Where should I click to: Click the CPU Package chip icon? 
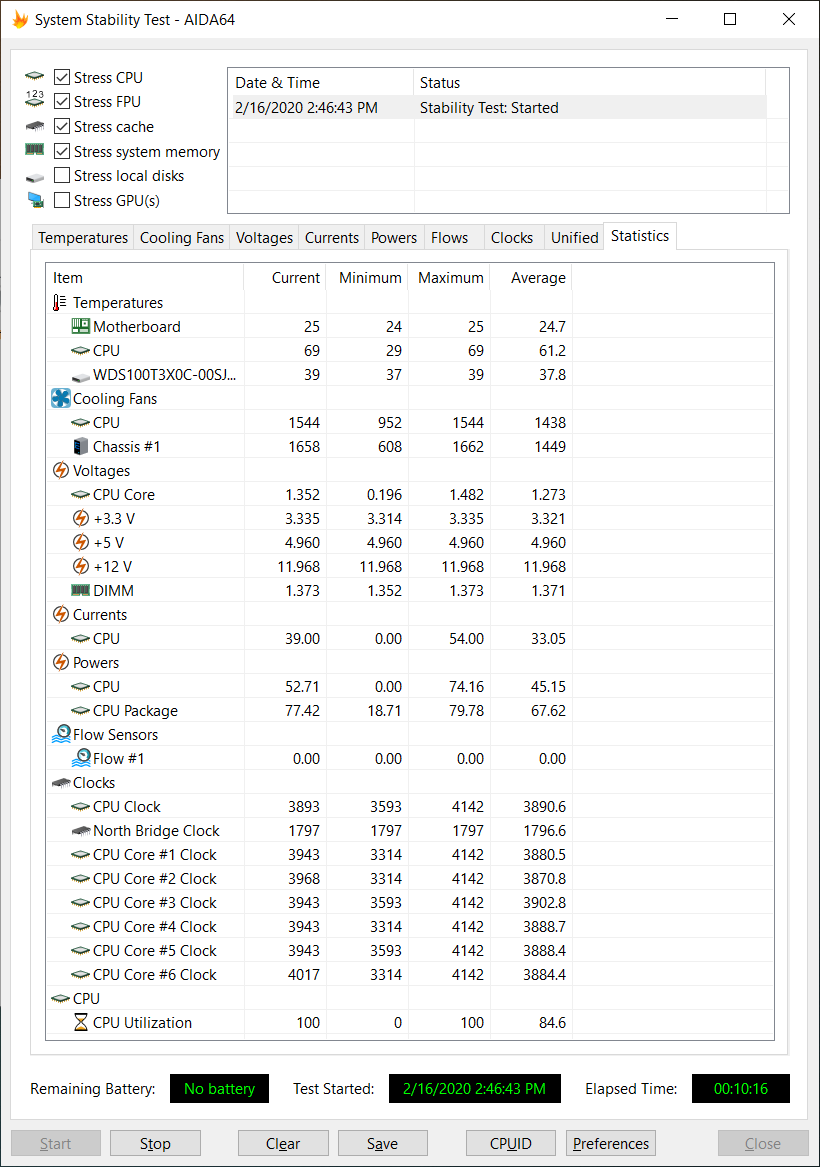pos(80,711)
